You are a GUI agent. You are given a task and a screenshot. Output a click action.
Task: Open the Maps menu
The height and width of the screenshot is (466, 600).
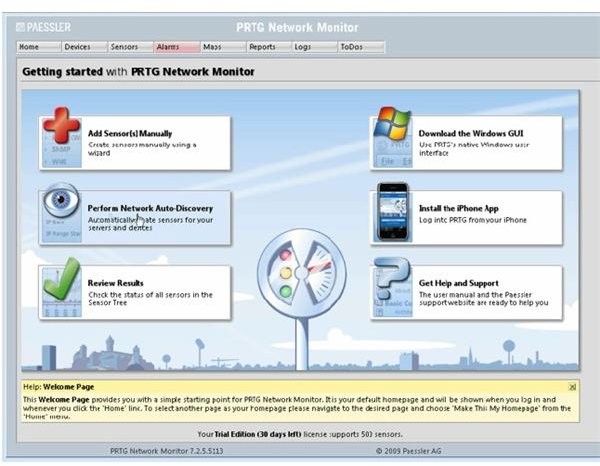pyautogui.click(x=223, y=47)
